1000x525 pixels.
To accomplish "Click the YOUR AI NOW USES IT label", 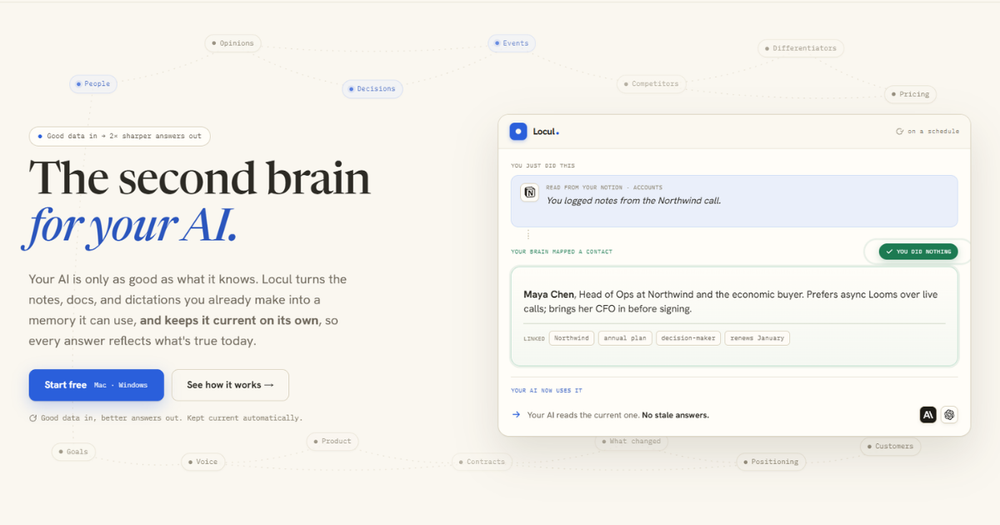I will pyautogui.click(x=547, y=390).
